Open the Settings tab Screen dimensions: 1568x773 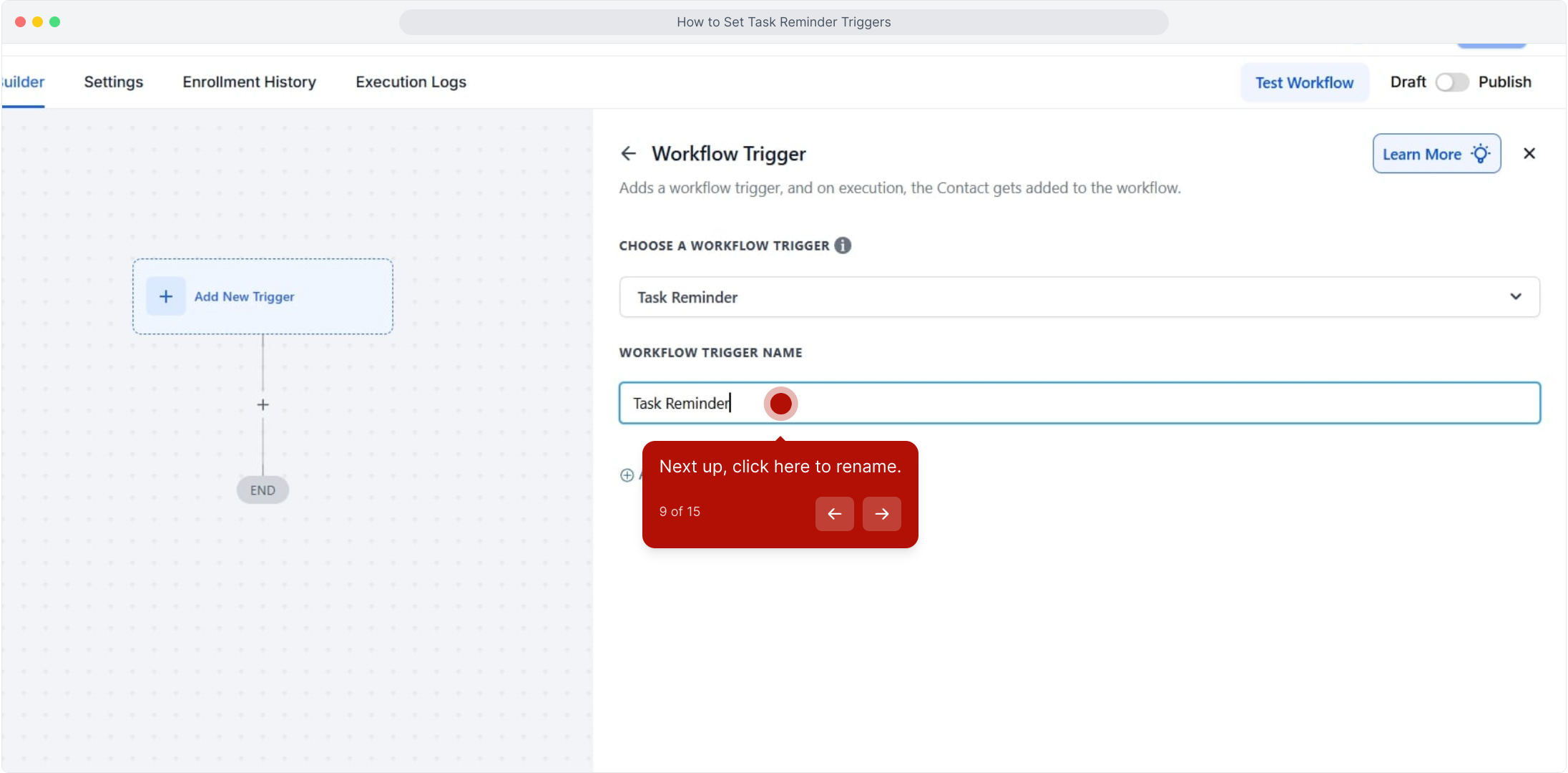[113, 82]
